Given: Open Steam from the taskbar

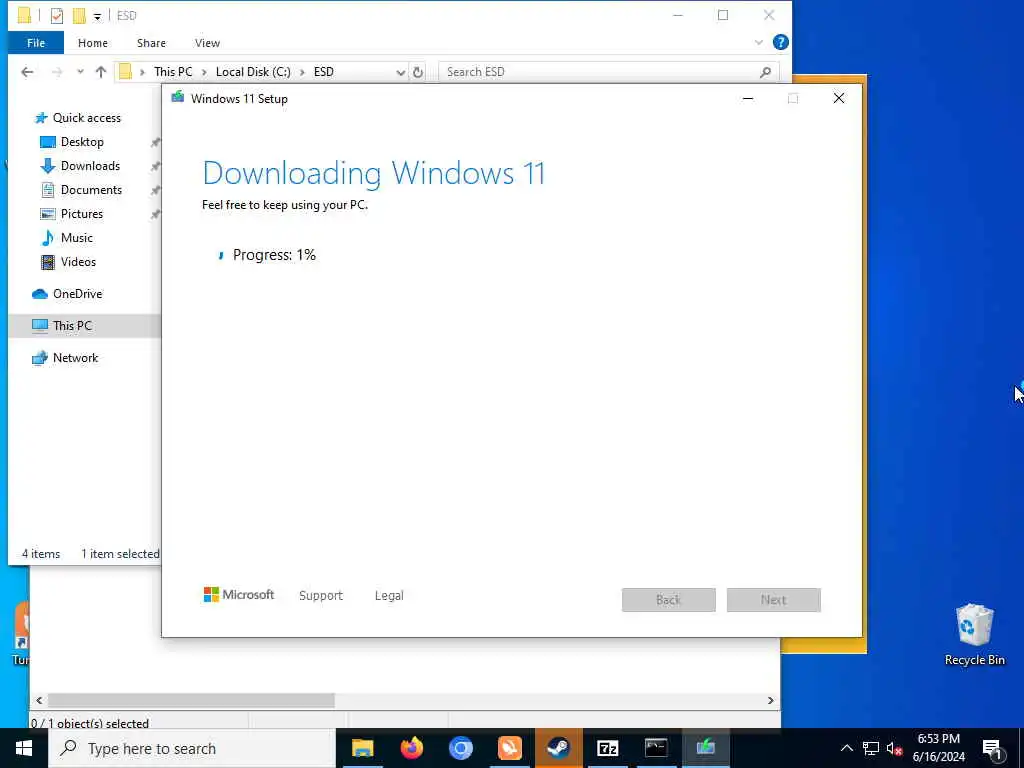Looking at the screenshot, I should pos(558,748).
